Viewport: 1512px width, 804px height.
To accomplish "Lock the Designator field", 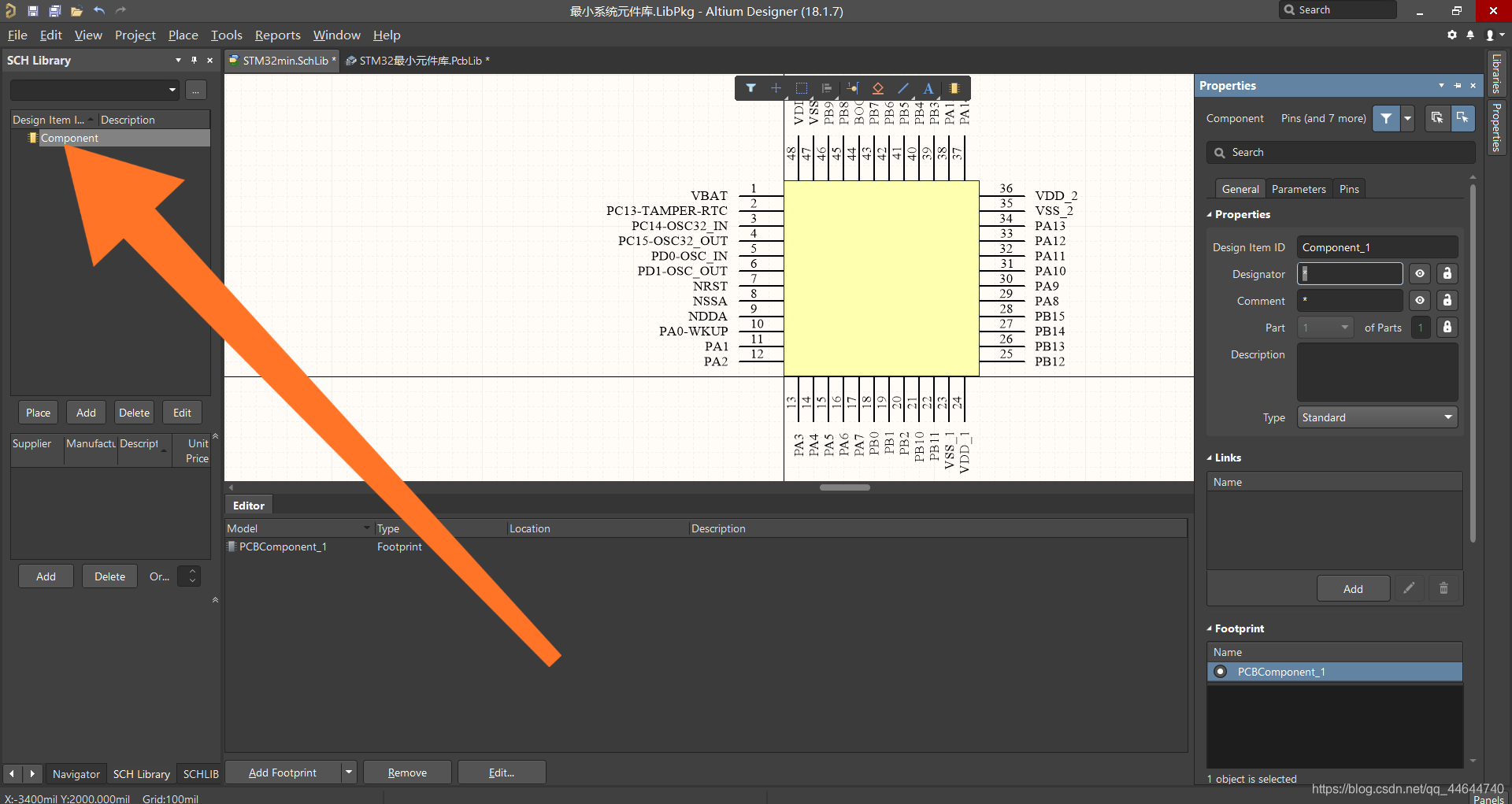I will click(x=1447, y=274).
